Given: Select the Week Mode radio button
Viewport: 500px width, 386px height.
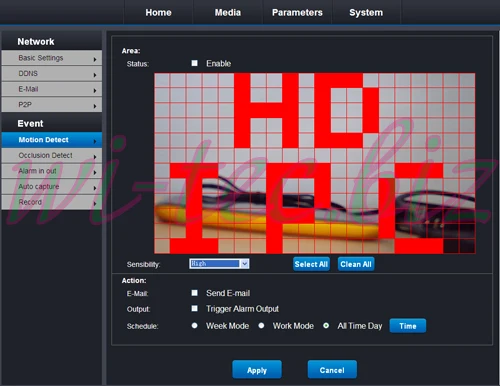Looking at the screenshot, I should (x=195, y=325).
